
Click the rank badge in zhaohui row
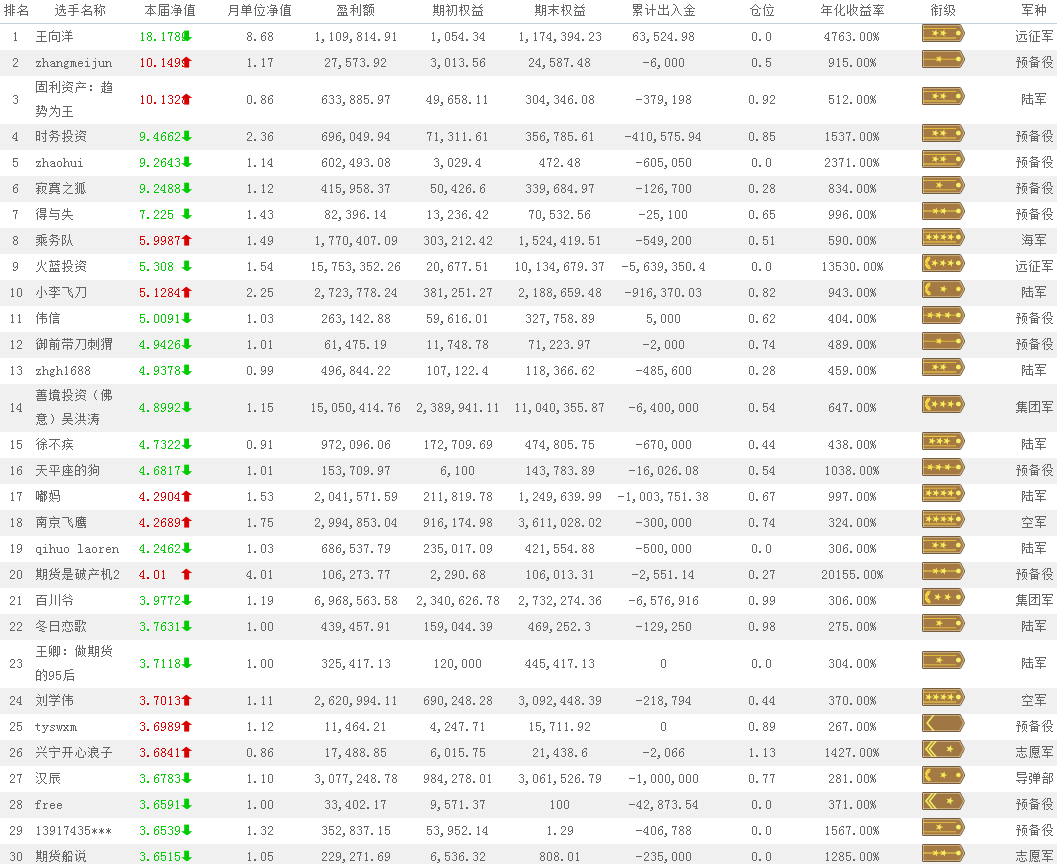pos(942,160)
